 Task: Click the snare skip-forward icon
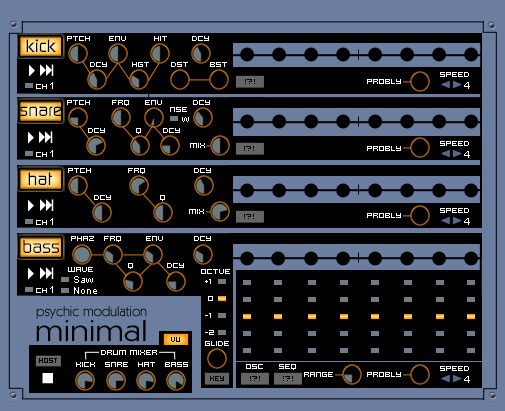(x=46, y=137)
